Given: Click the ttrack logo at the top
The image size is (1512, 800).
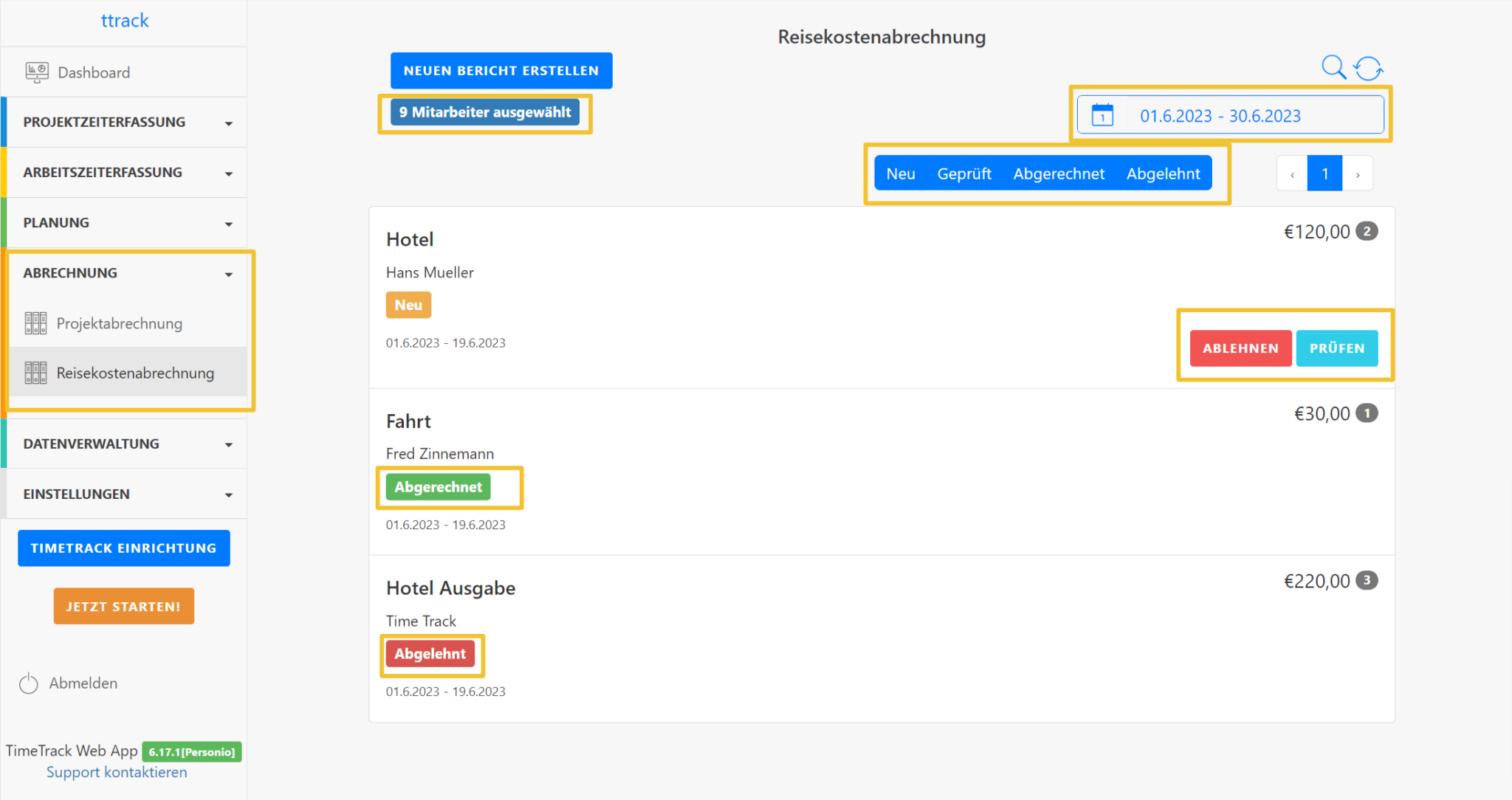Looking at the screenshot, I should pyautogui.click(x=124, y=20).
